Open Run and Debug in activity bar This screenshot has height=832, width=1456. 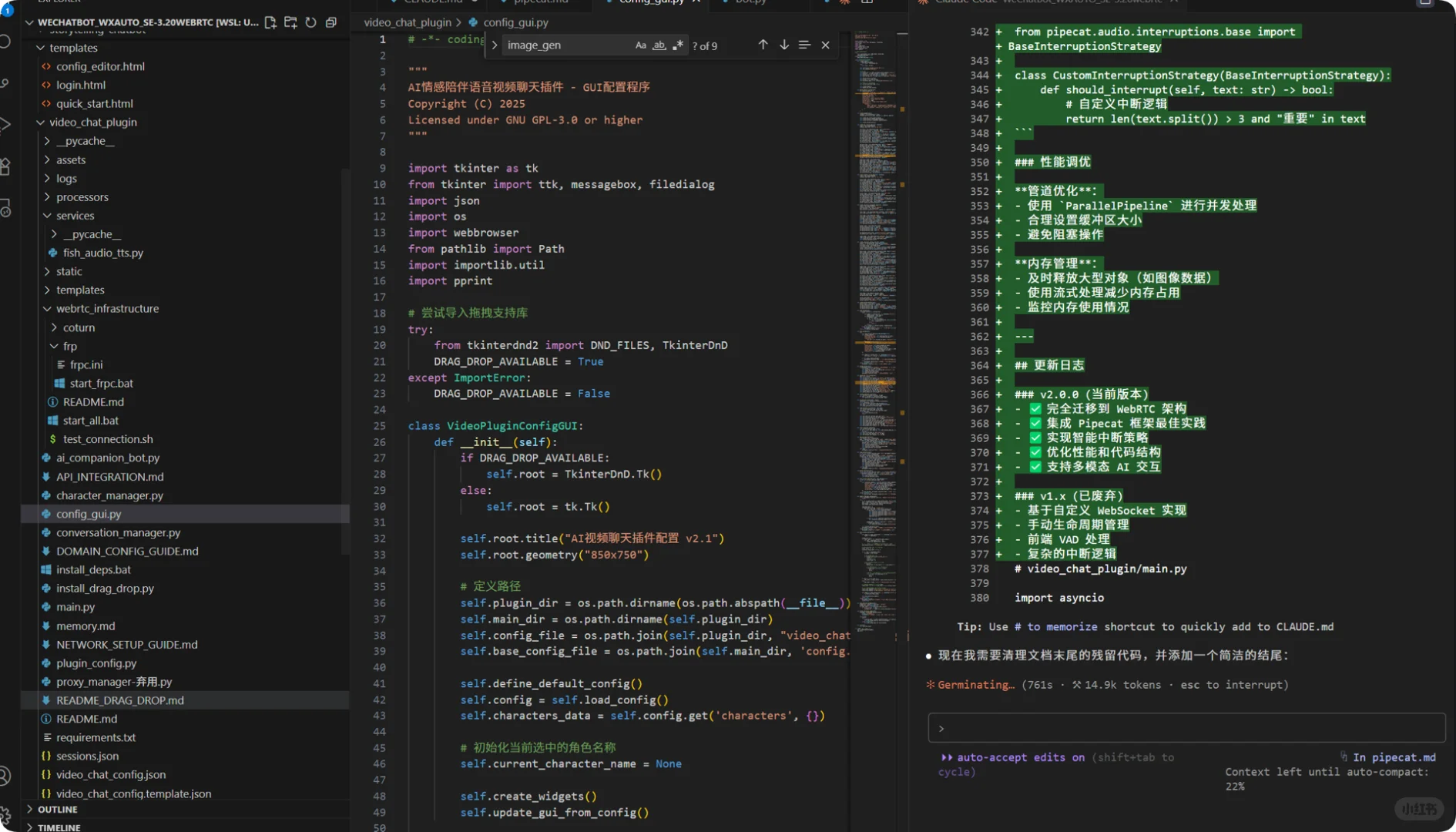tap(5, 124)
